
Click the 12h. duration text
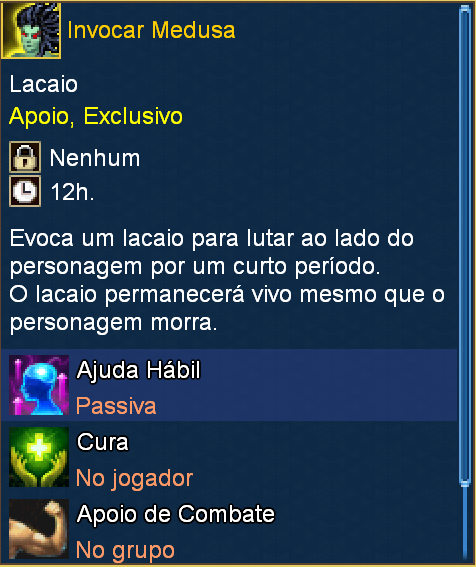tap(72, 192)
